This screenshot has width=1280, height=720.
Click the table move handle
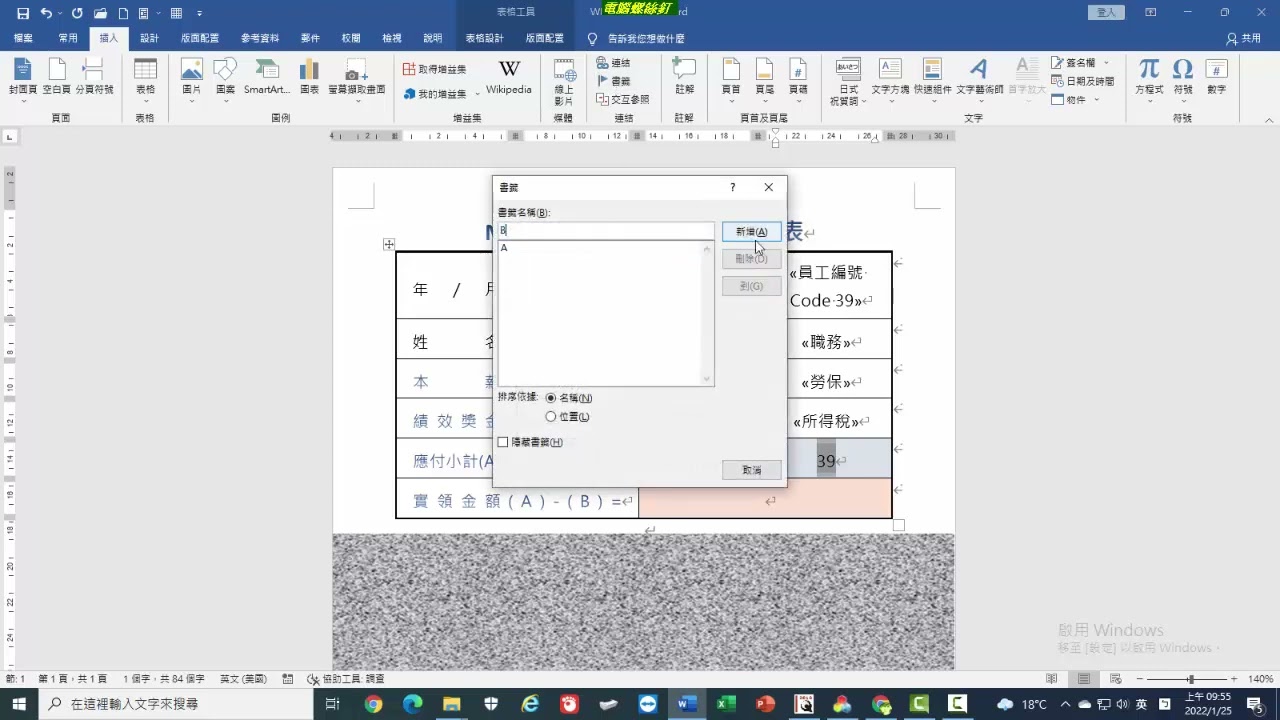389,244
